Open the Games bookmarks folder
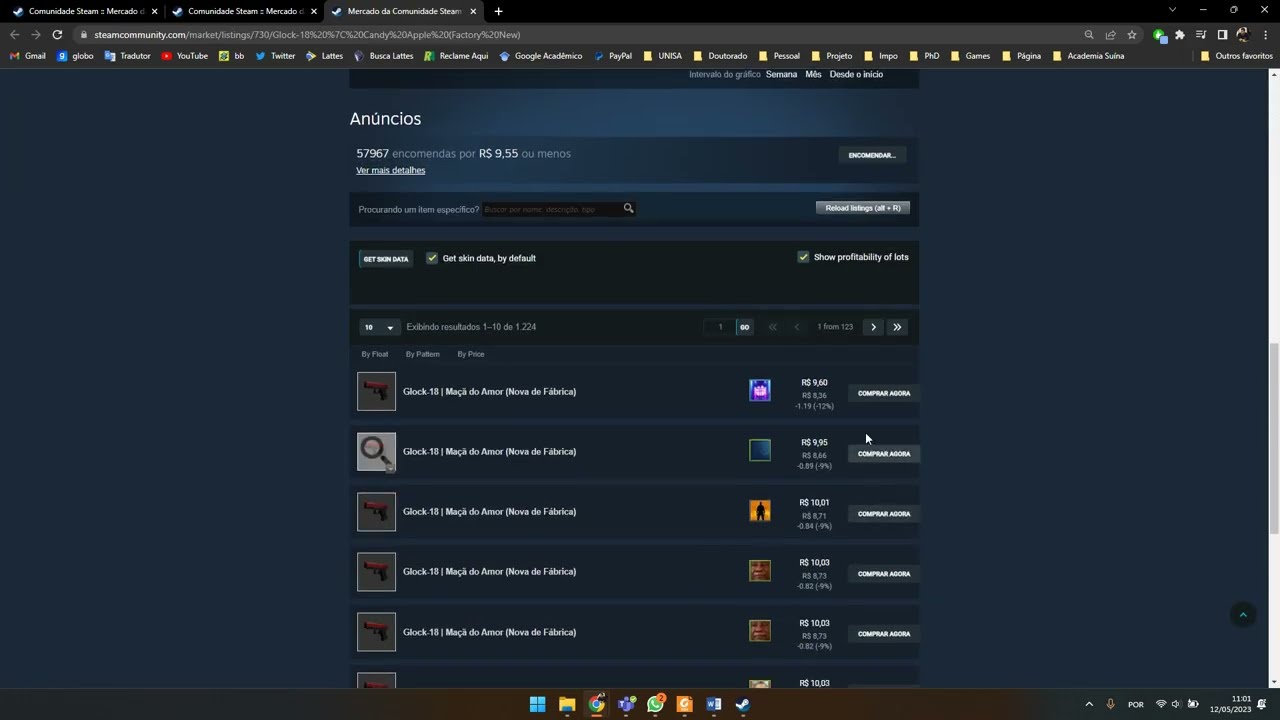Viewport: 1280px width, 720px height. (970, 56)
